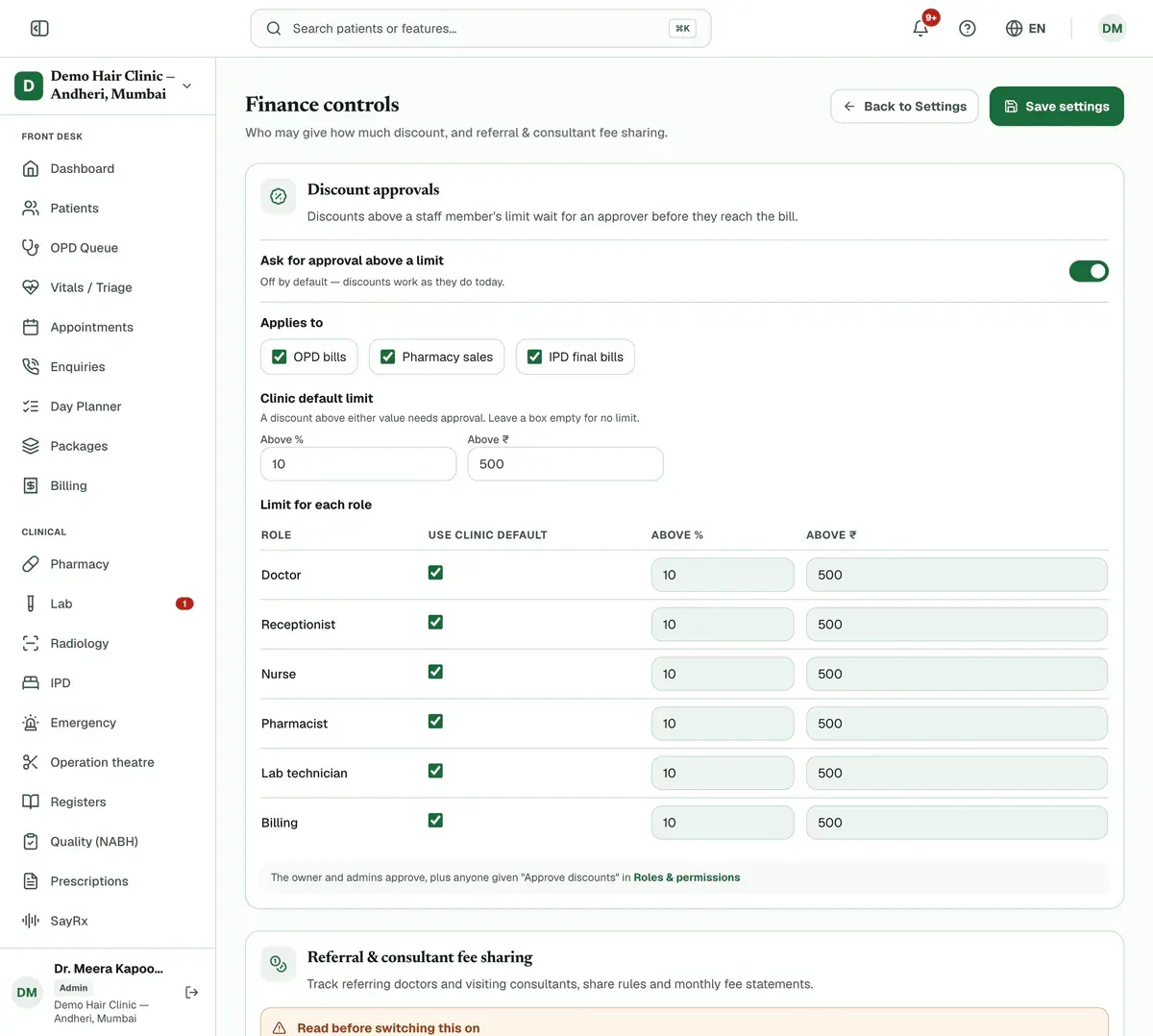Uncheck clinic default for Pharmacist
The image size is (1153, 1036).
pyautogui.click(x=435, y=722)
